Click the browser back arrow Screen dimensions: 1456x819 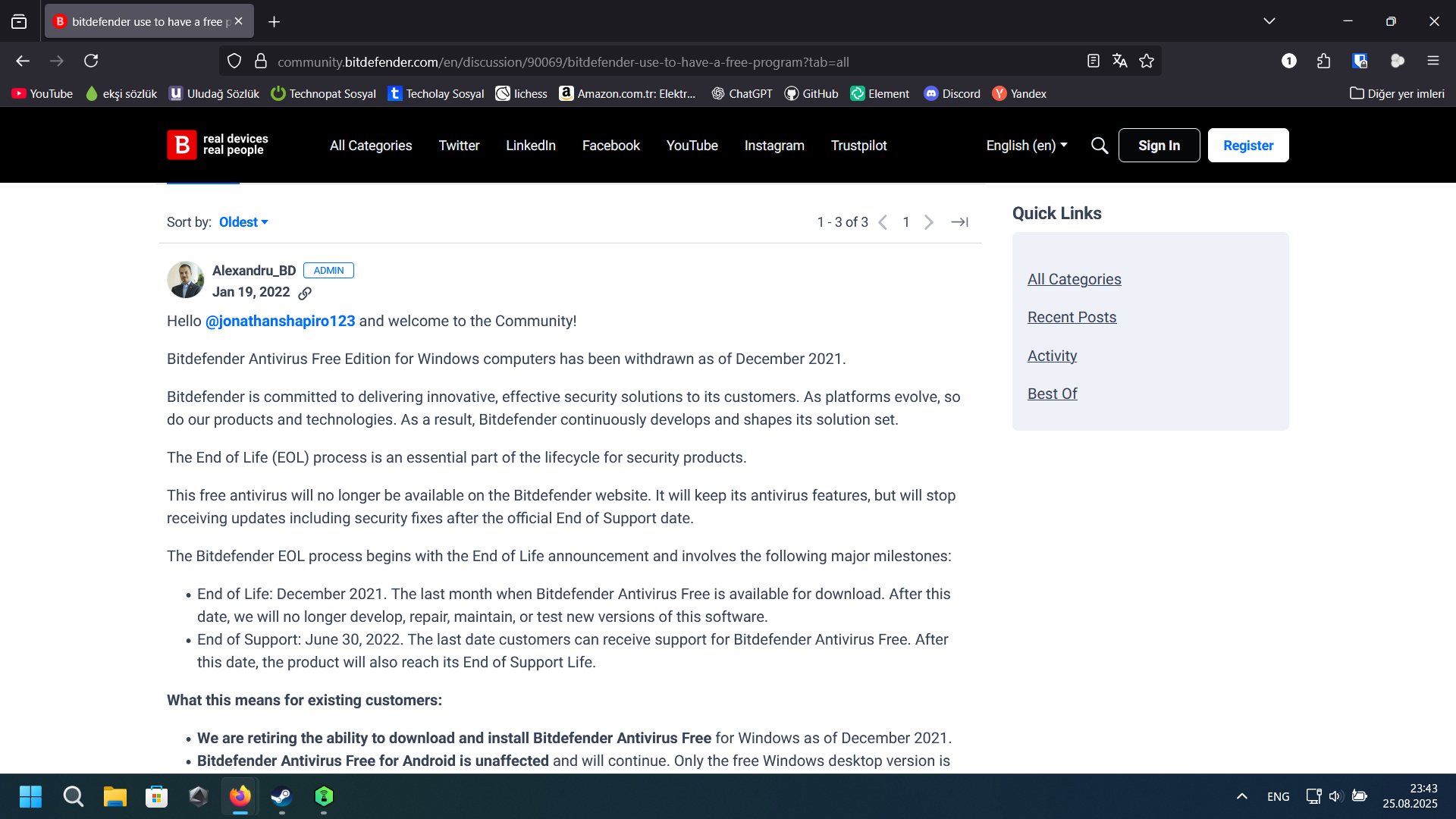click(x=23, y=61)
